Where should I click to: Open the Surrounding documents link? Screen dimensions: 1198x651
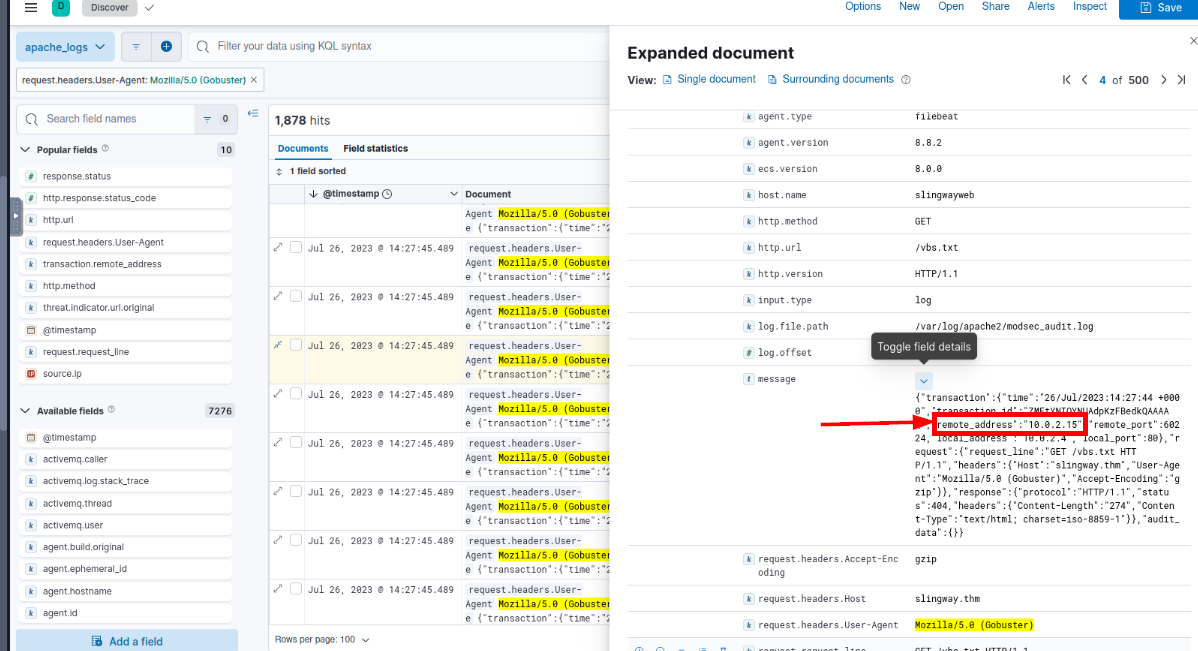838,79
